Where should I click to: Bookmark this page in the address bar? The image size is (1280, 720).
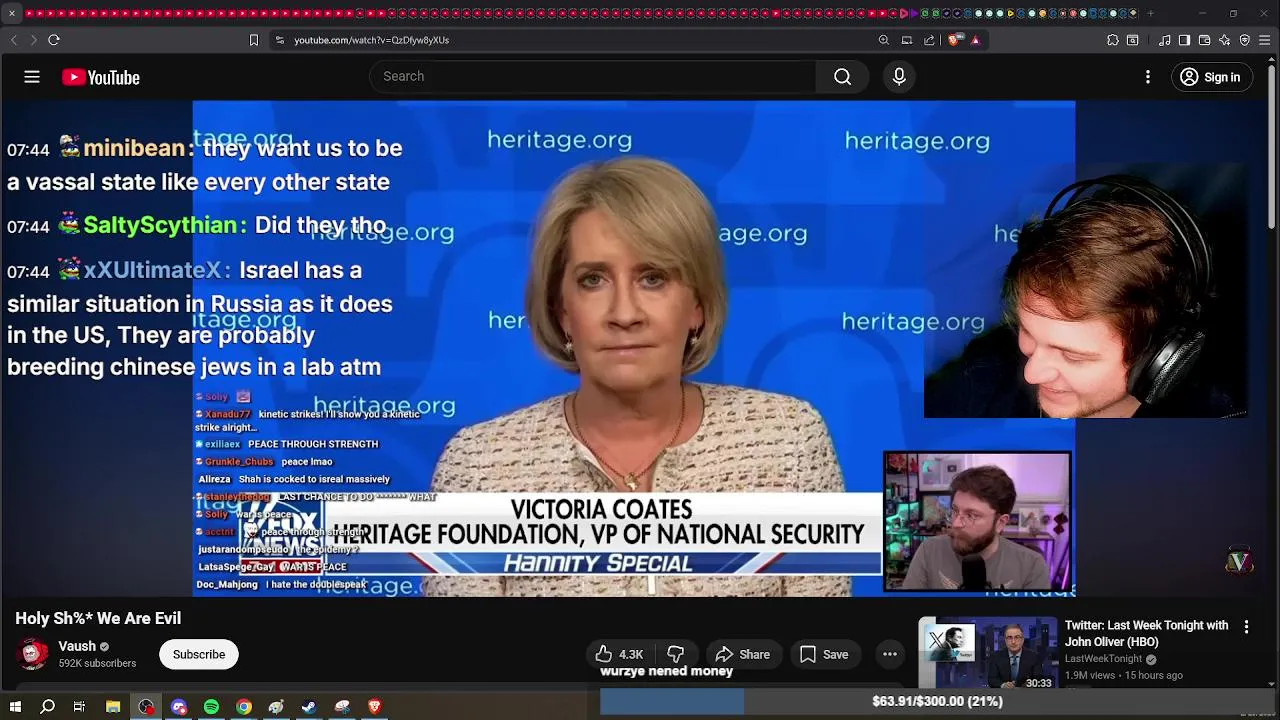254,40
